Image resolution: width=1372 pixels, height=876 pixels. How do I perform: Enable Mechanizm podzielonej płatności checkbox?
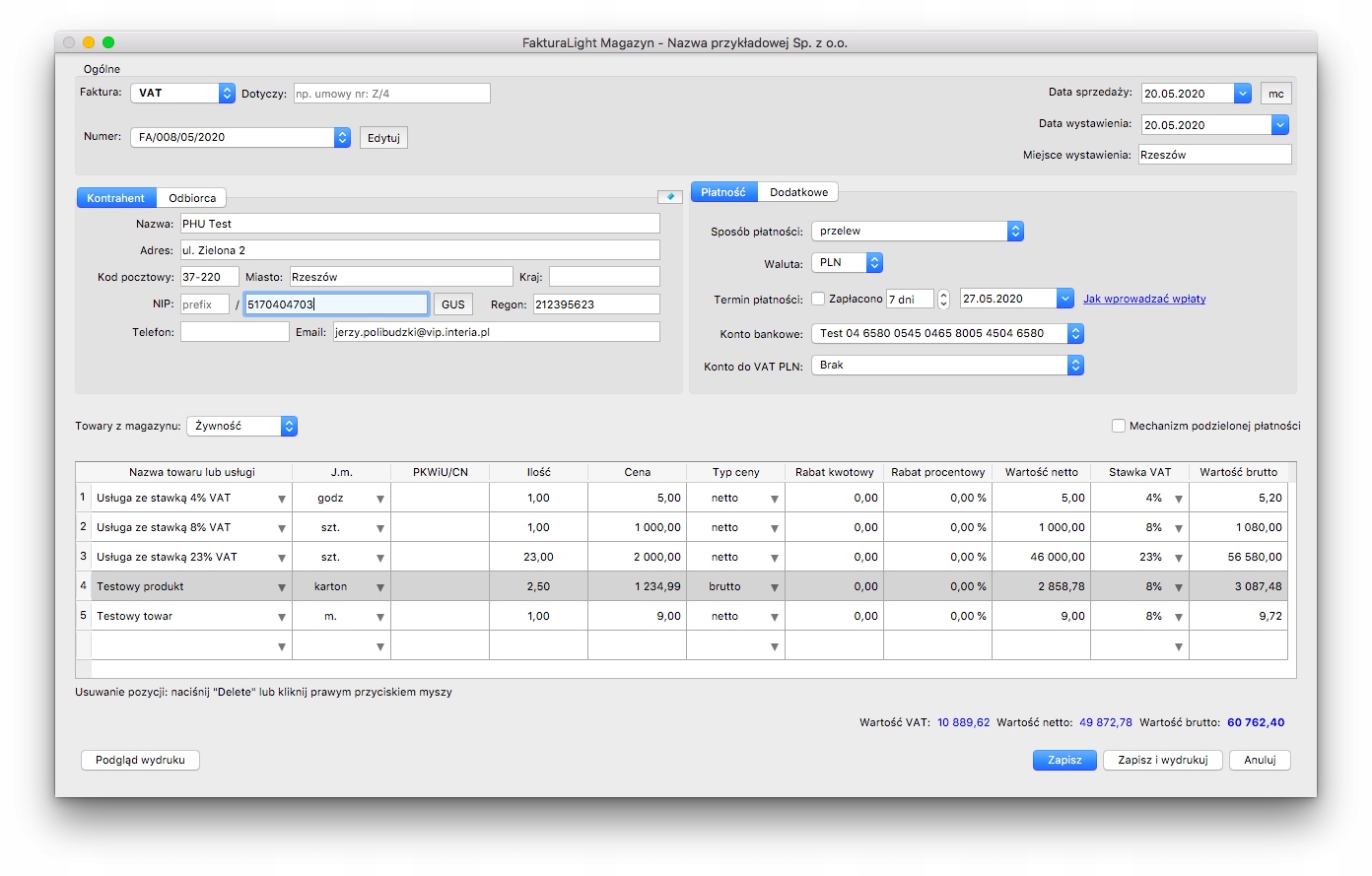[1119, 426]
